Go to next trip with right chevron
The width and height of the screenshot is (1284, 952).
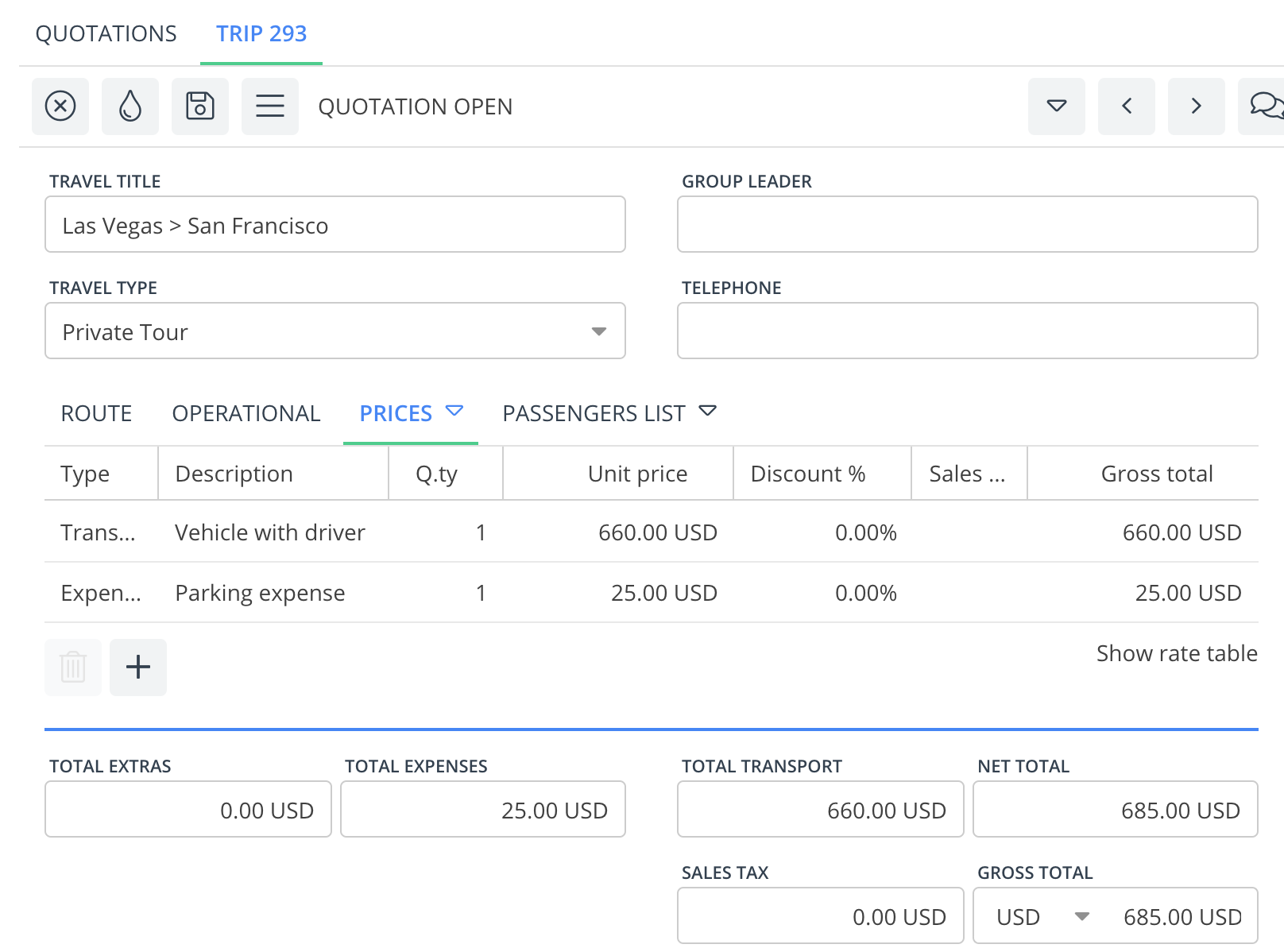click(x=1196, y=106)
